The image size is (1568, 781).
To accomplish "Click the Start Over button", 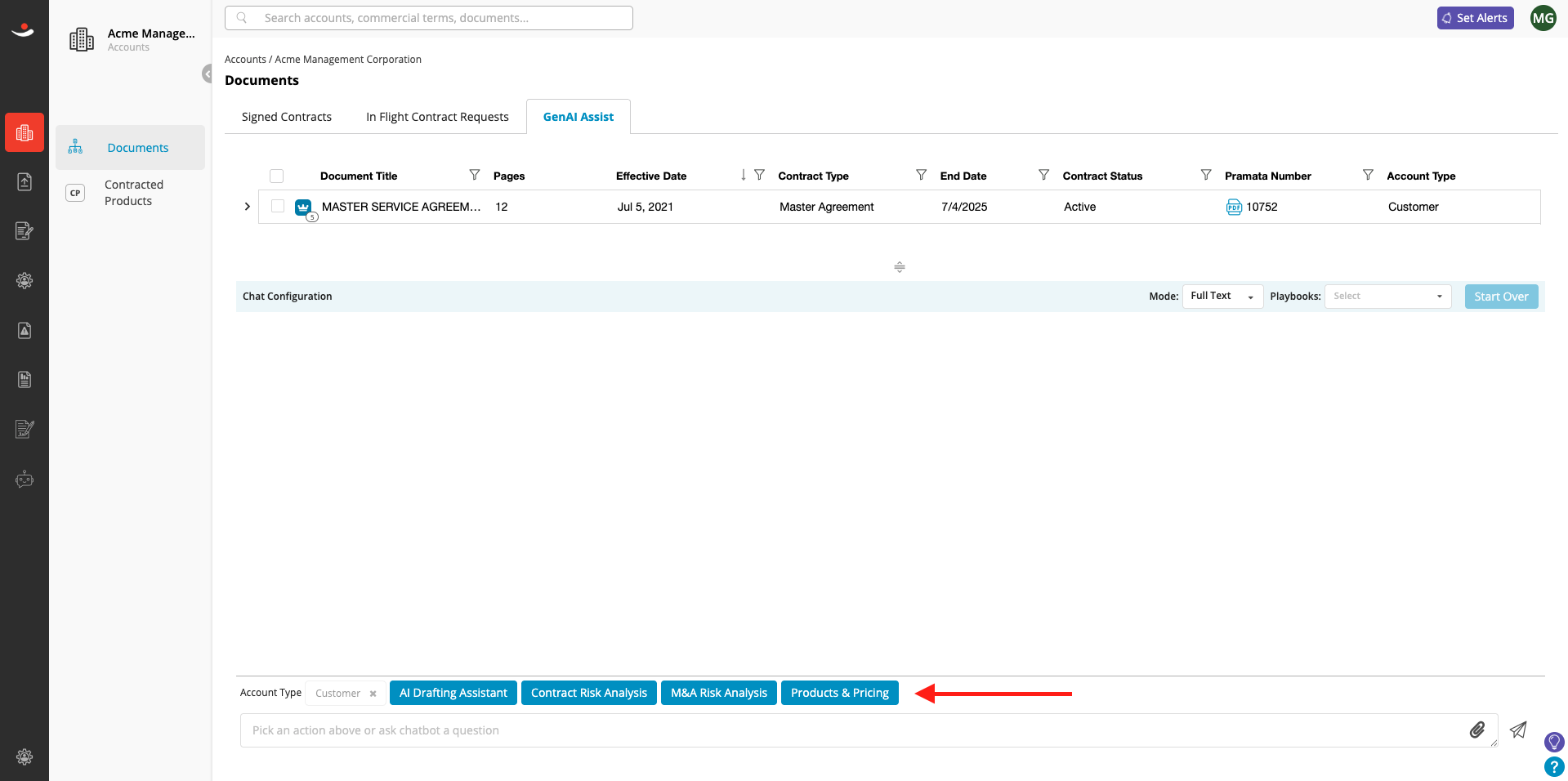I will point(1501,297).
